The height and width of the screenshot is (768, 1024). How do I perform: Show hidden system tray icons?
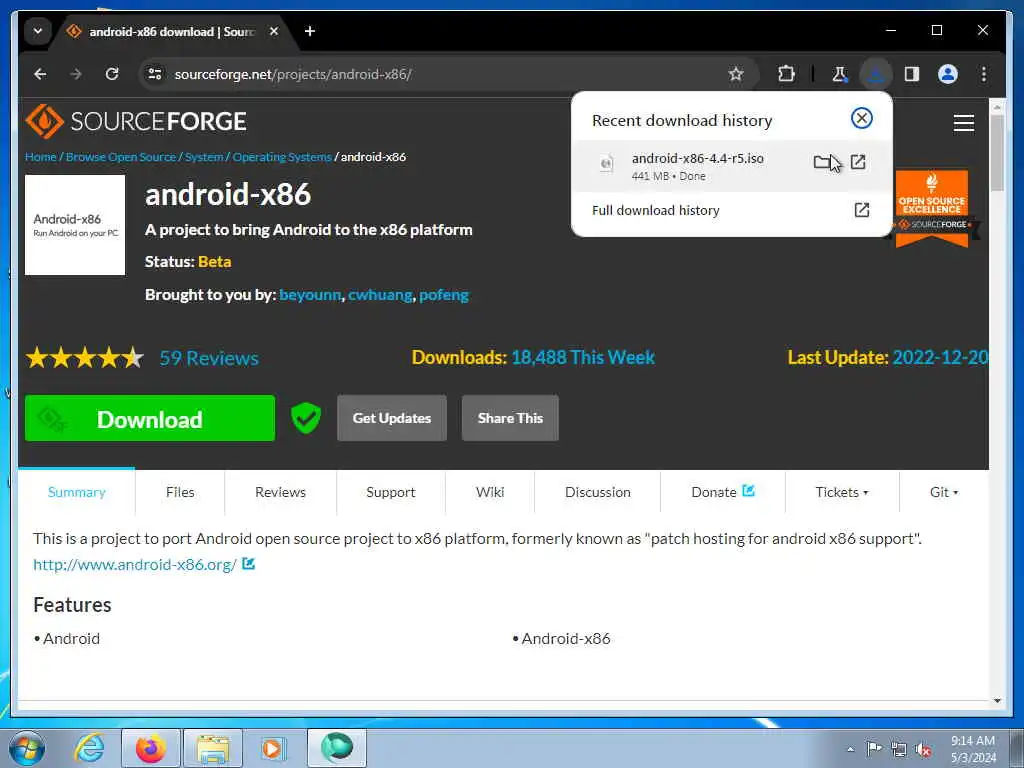pos(850,749)
